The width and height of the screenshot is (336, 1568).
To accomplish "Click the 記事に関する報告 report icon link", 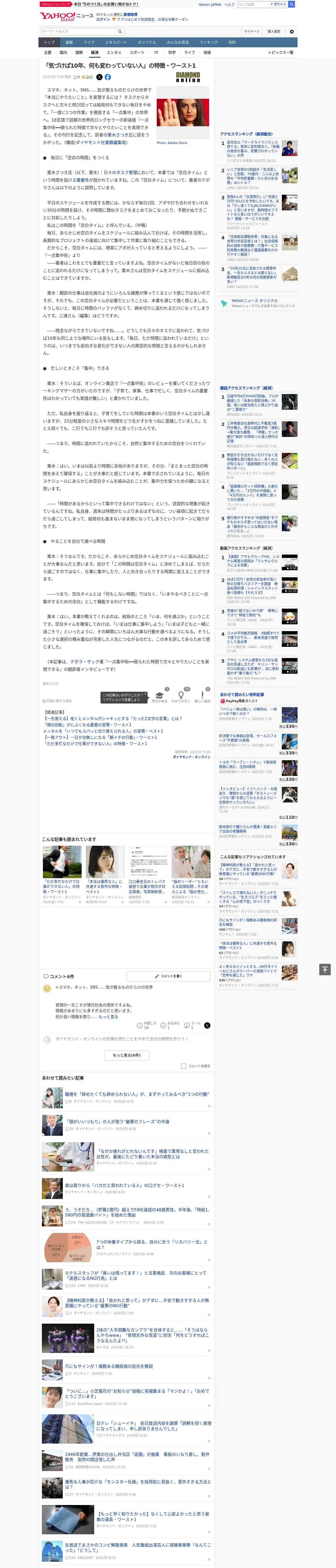I will pos(57,701).
